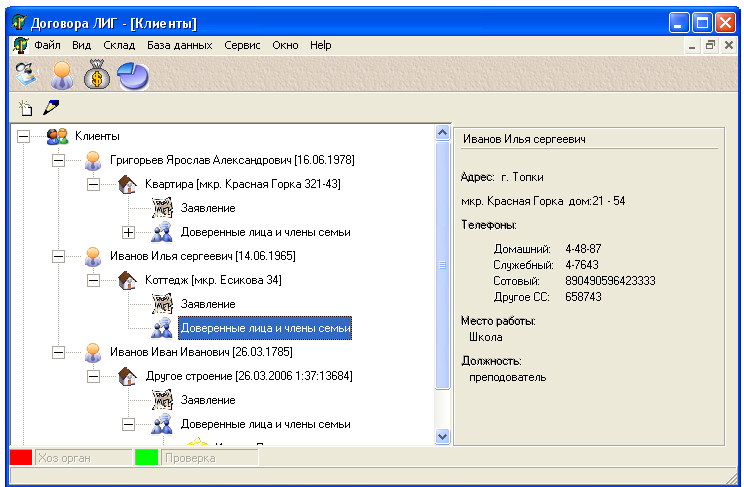Open the Help menu
This screenshot has width=744, height=487.
321,46
